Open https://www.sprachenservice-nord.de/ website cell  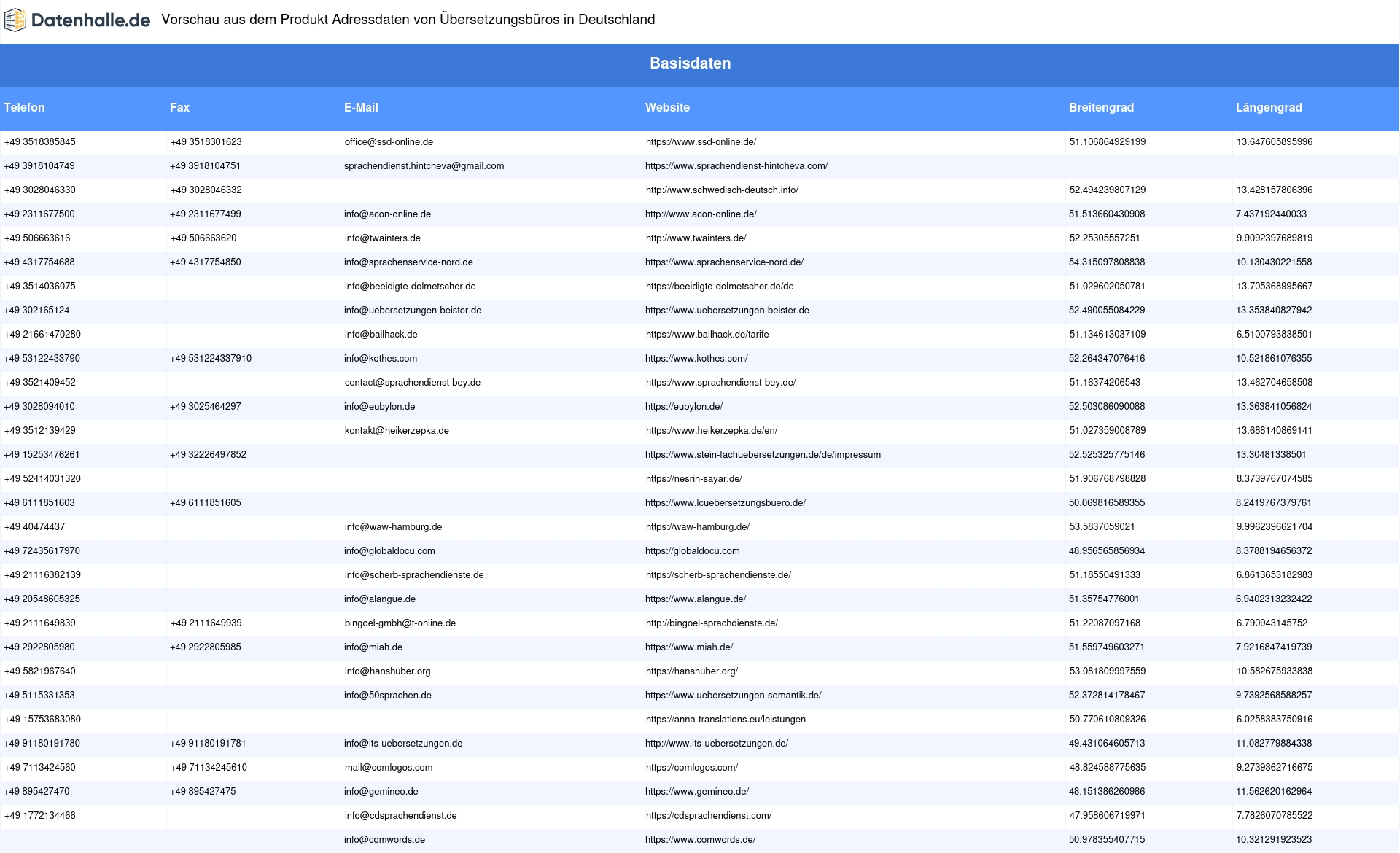coord(724,262)
